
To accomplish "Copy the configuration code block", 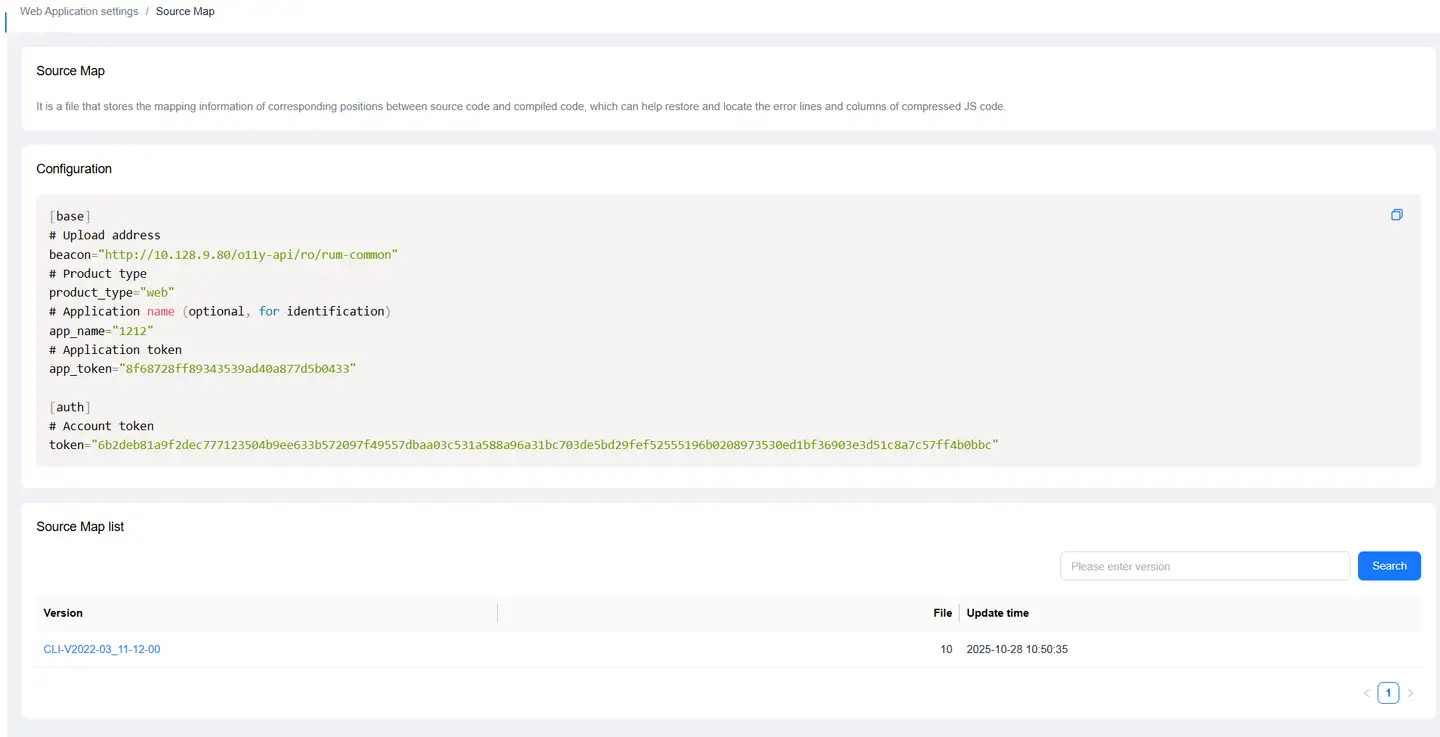I will coord(1397,215).
